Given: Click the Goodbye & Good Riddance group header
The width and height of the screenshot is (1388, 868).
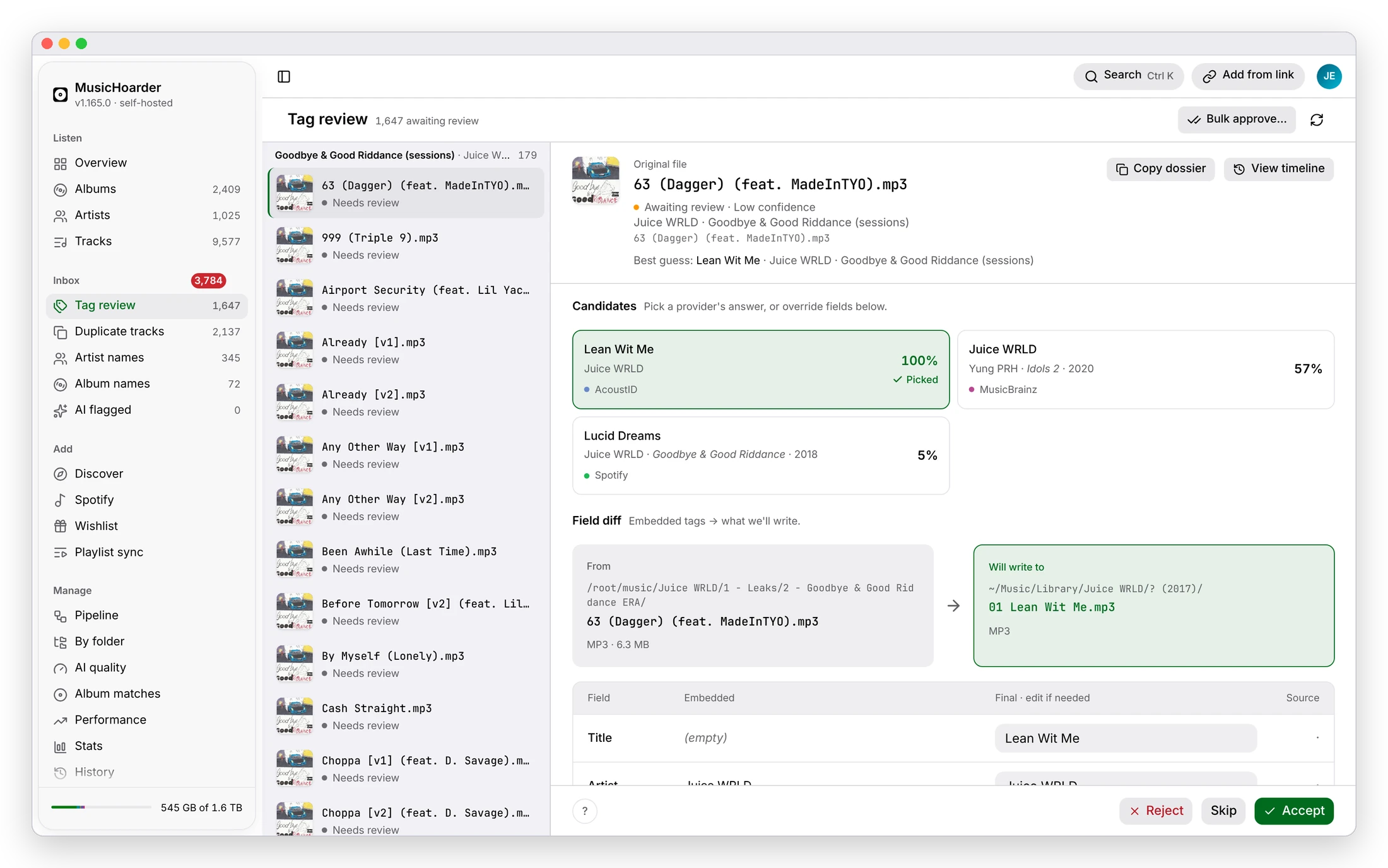Looking at the screenshot, I should 406,155.
